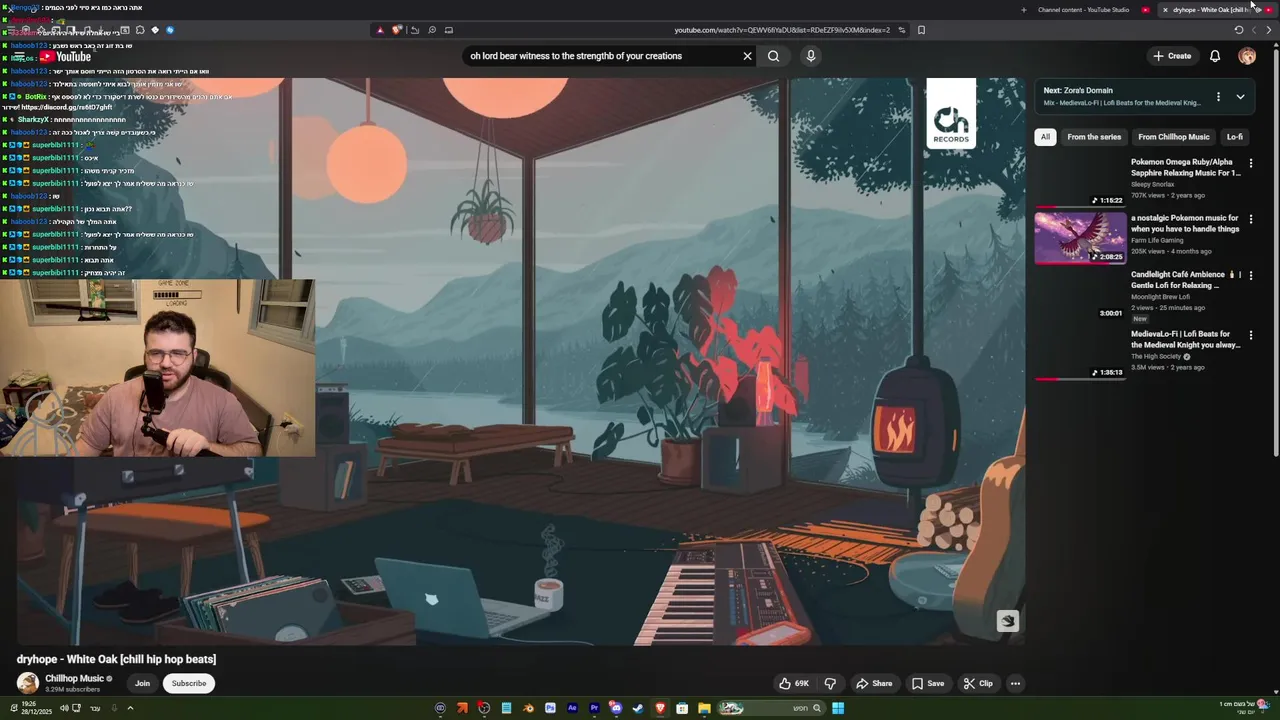Save the video to a playlist
Viewport: 1280px width, 720px height.
coord(927,684)
